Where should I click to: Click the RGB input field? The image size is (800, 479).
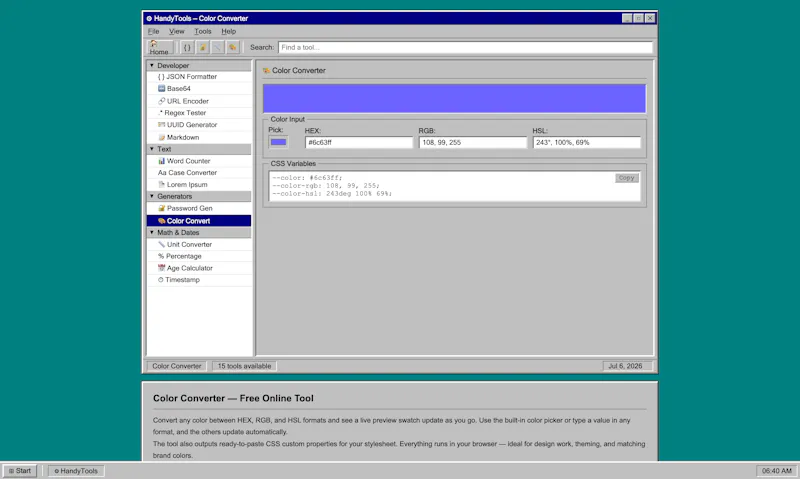[472, 142]
